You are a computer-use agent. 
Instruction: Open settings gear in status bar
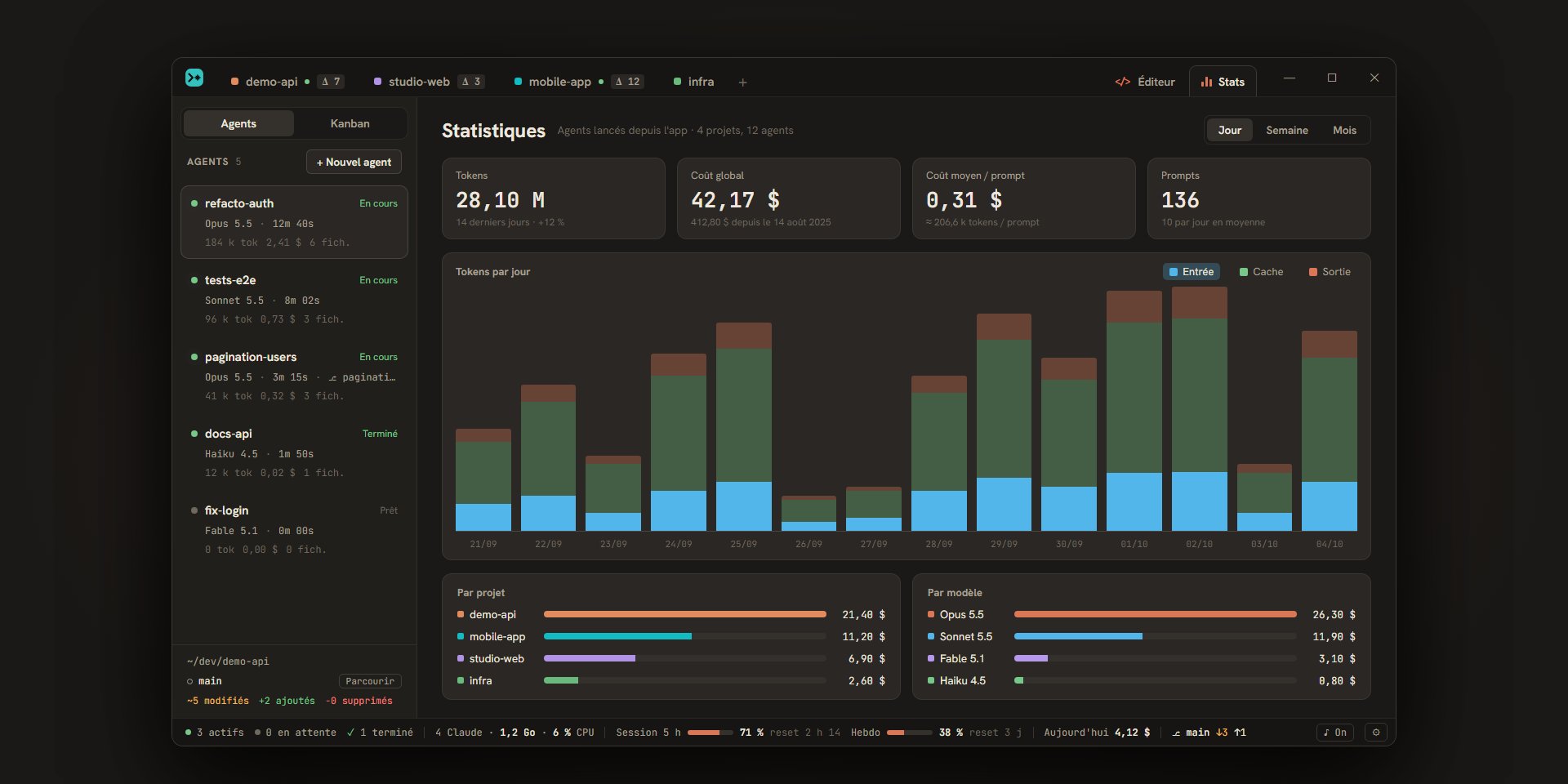[1376, 733]
